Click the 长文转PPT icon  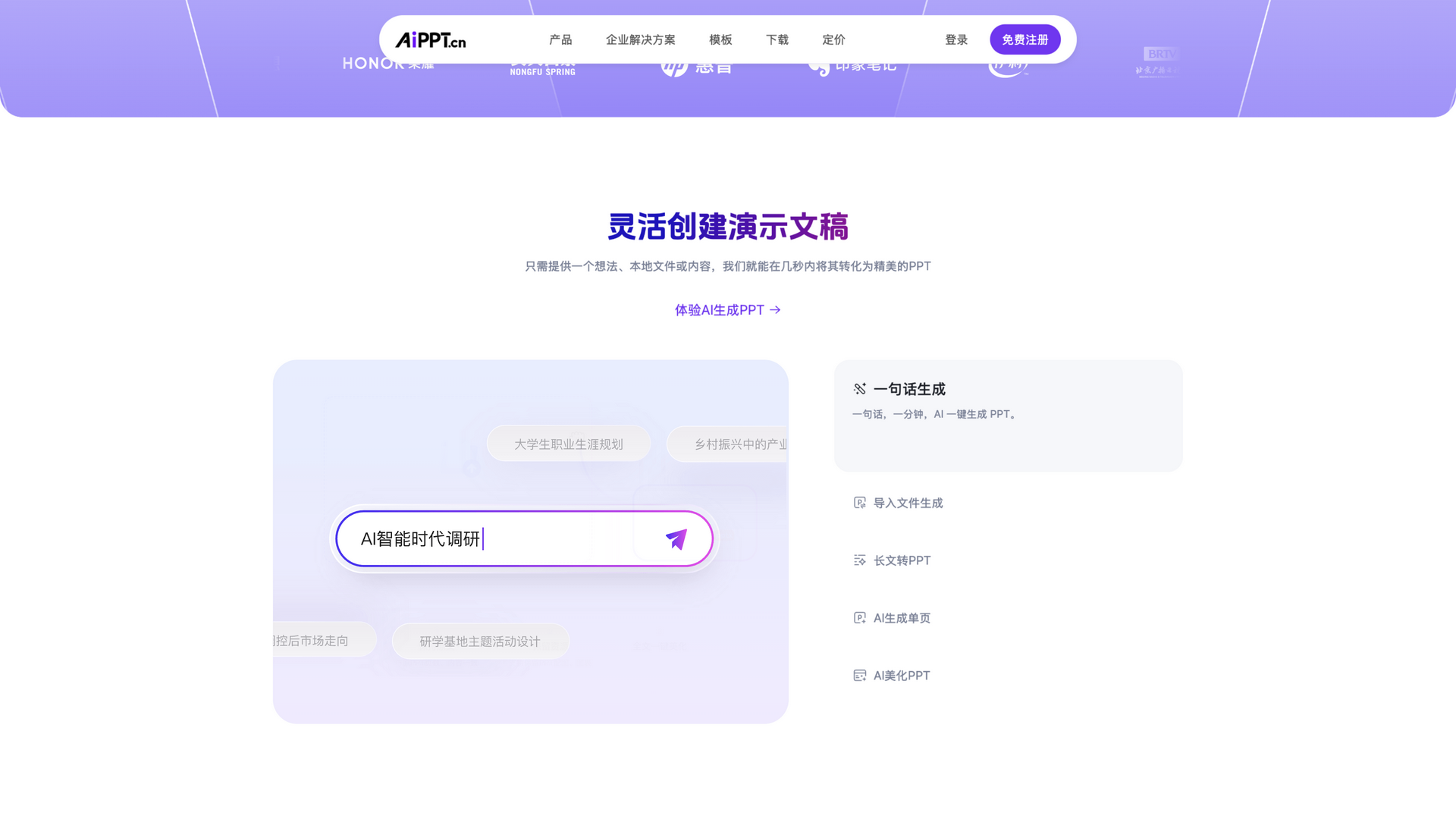pyautogui.click(x=859, y=560)
